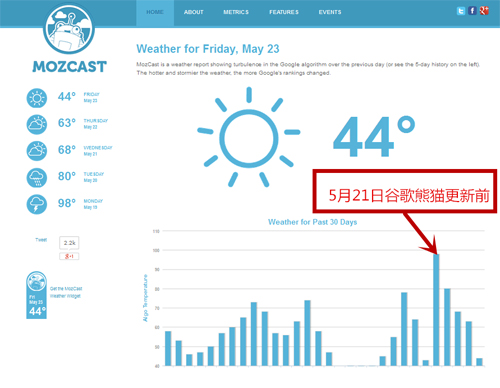Screen dimensions: 500x388
Task: Click the large 44° temperature reading
Action: [374, 137]
